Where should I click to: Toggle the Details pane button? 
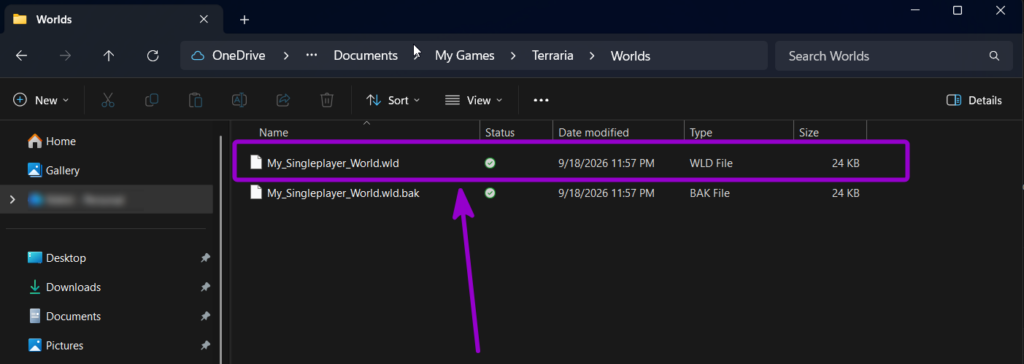point(974,100)
